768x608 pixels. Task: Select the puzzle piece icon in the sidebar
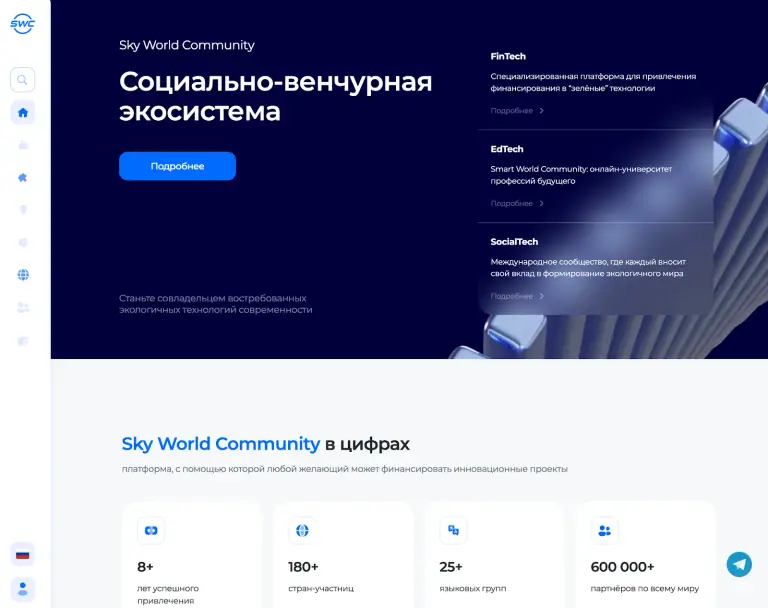(x=23, y=177)
